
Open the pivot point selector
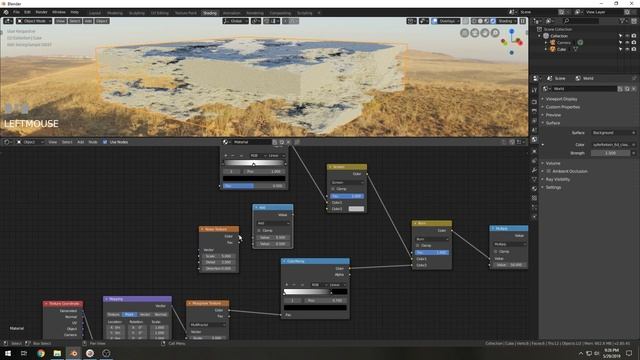click(256, 21)
